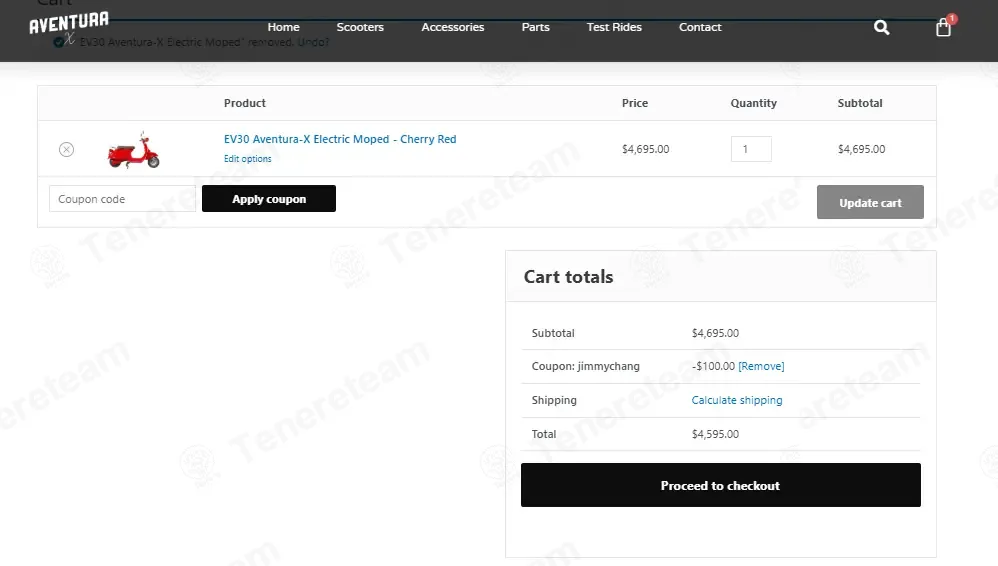Viewport: 998px width, 566px height.
Task: Click the Shipping label in cart totals
Action: click(554, 400)
